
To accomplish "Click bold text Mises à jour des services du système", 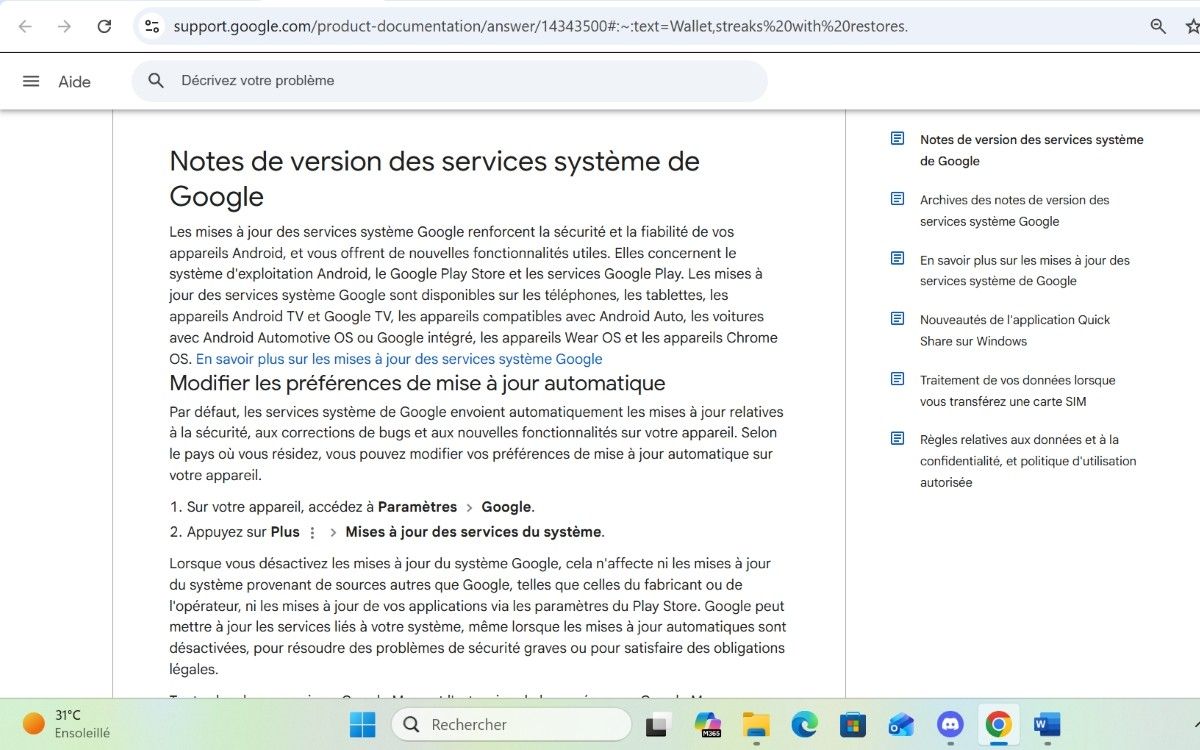I will pyautogui.click(x=473, y=532).
